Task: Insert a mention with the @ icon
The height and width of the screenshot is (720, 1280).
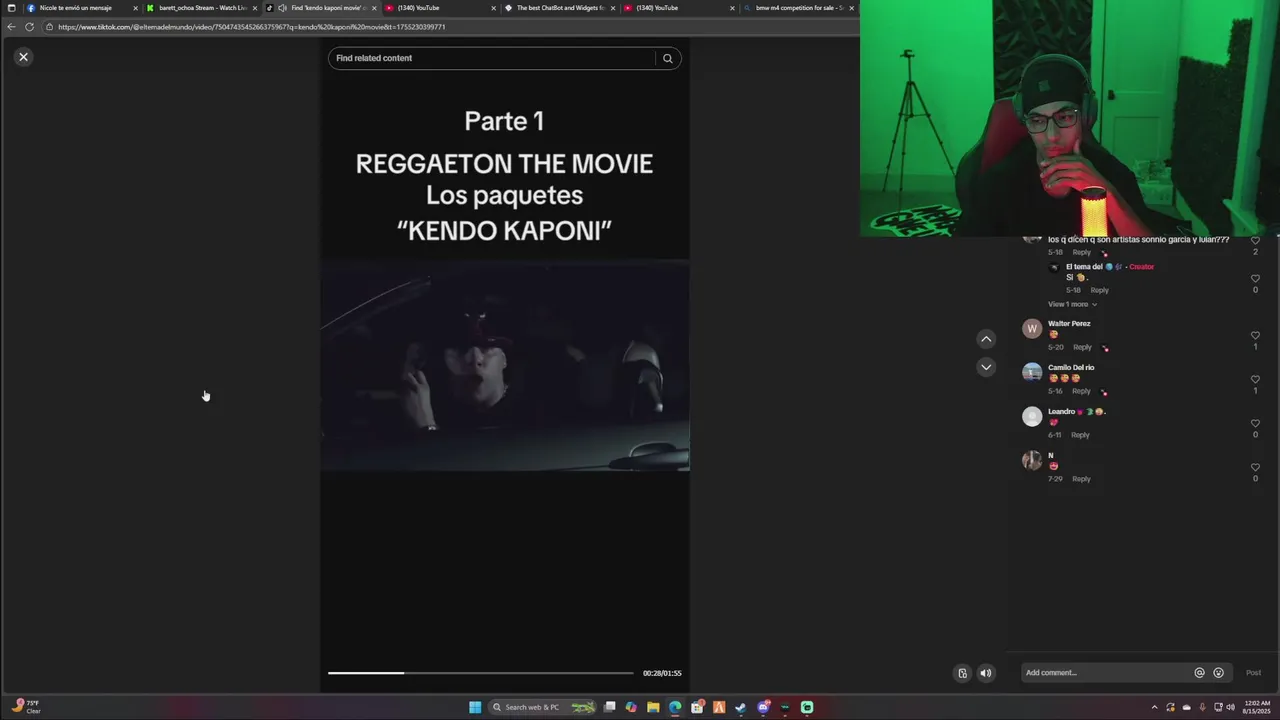Action: pyautogui.click(x=1199, y=673)
